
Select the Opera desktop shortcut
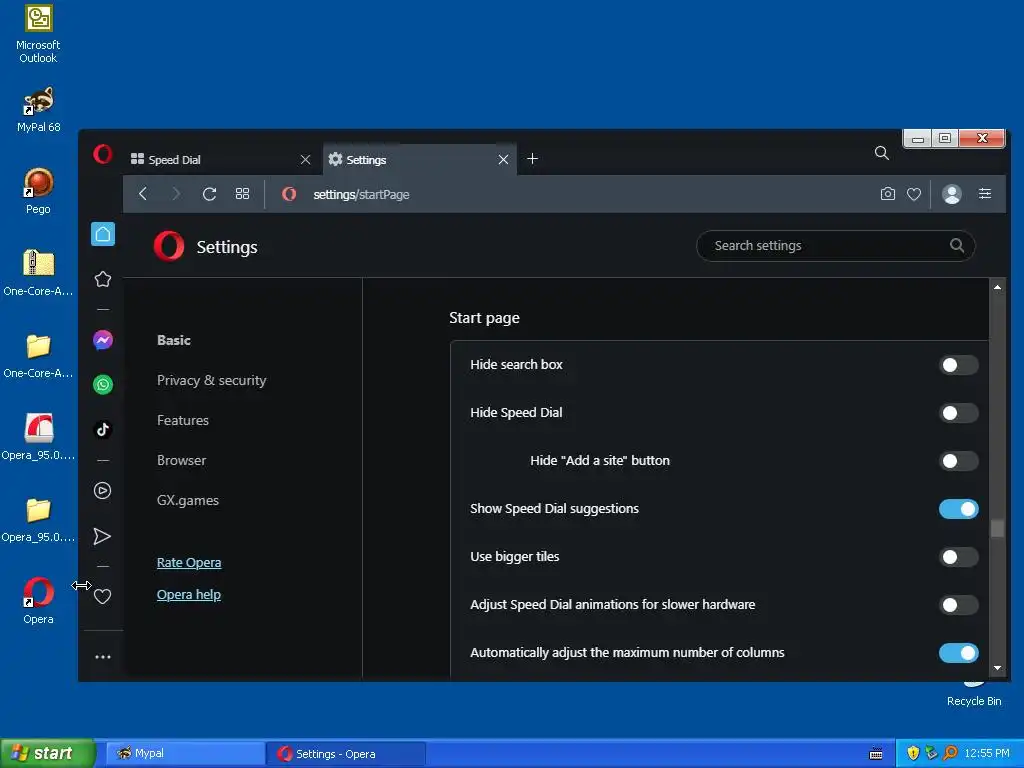38,600
